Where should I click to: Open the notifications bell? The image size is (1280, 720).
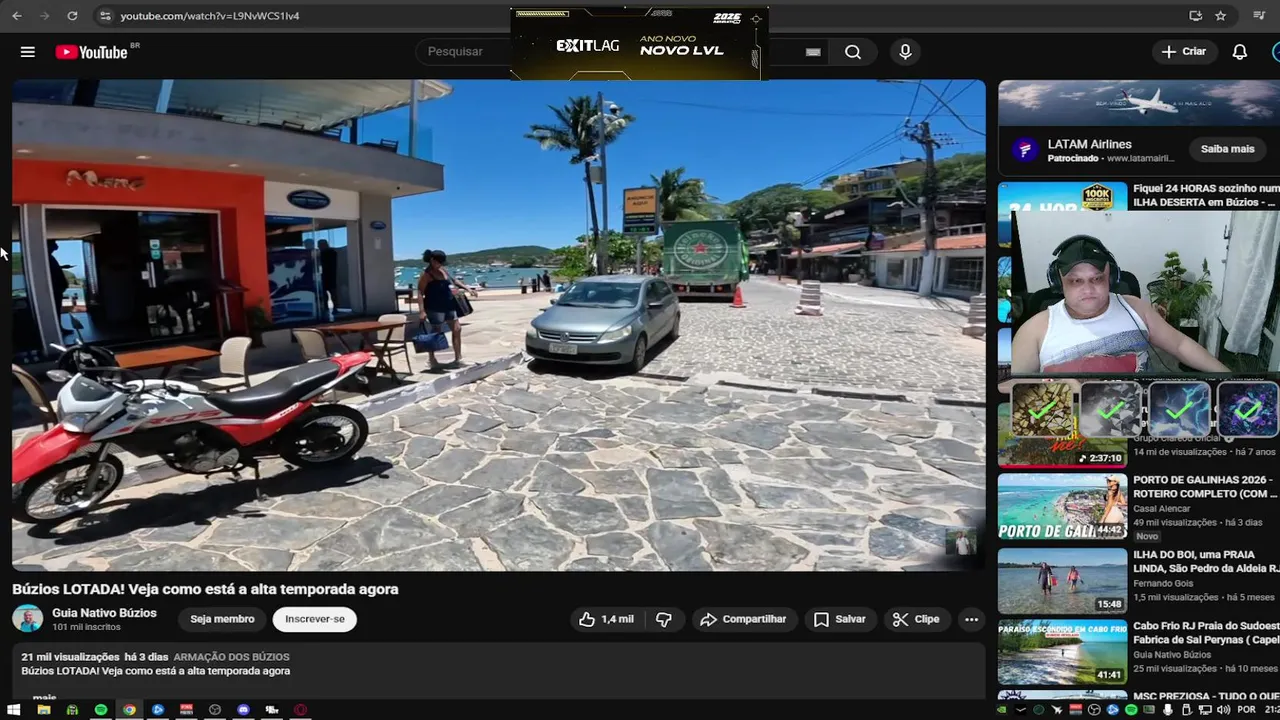1240,52
